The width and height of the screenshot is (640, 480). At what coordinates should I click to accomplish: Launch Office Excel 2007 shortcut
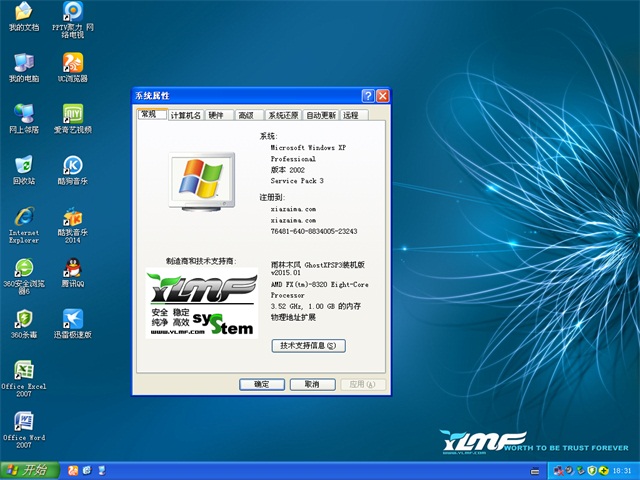(24, 370)
